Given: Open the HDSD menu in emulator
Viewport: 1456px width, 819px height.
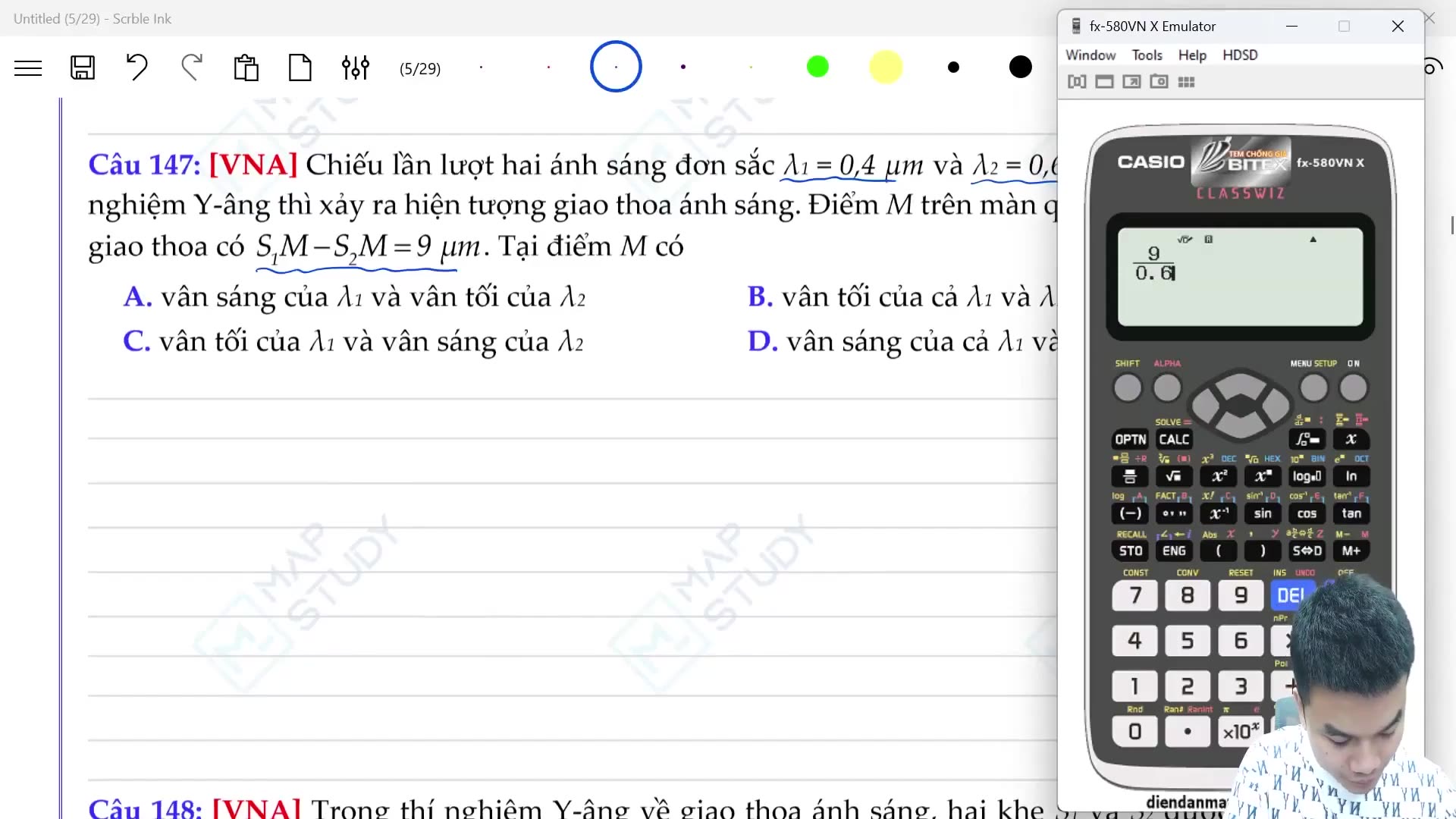Looking at the screenshot, I should coord(1240,55).
